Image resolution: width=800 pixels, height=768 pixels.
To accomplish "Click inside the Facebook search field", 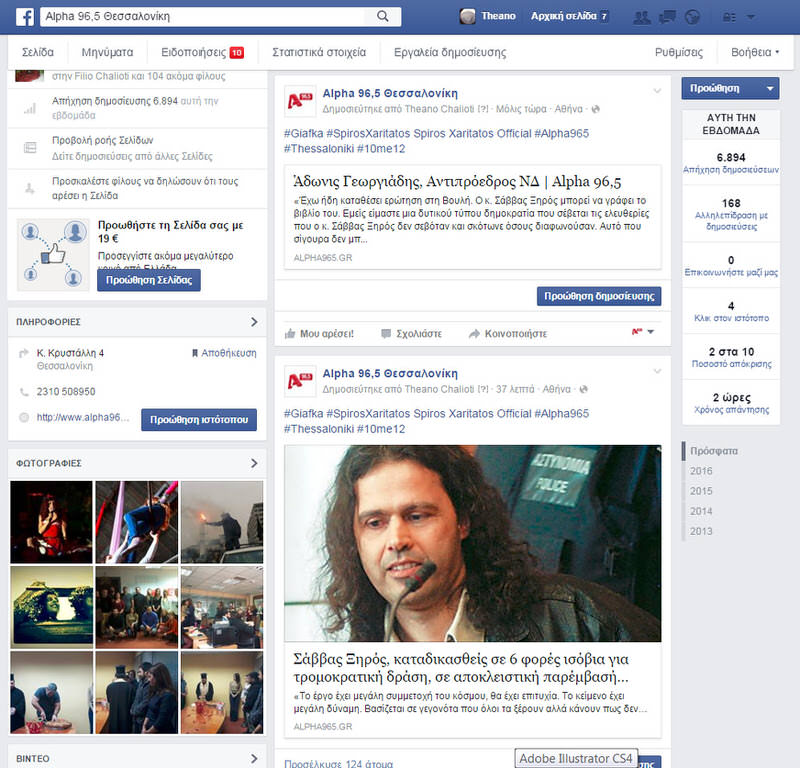I will [x=203, y=16].
